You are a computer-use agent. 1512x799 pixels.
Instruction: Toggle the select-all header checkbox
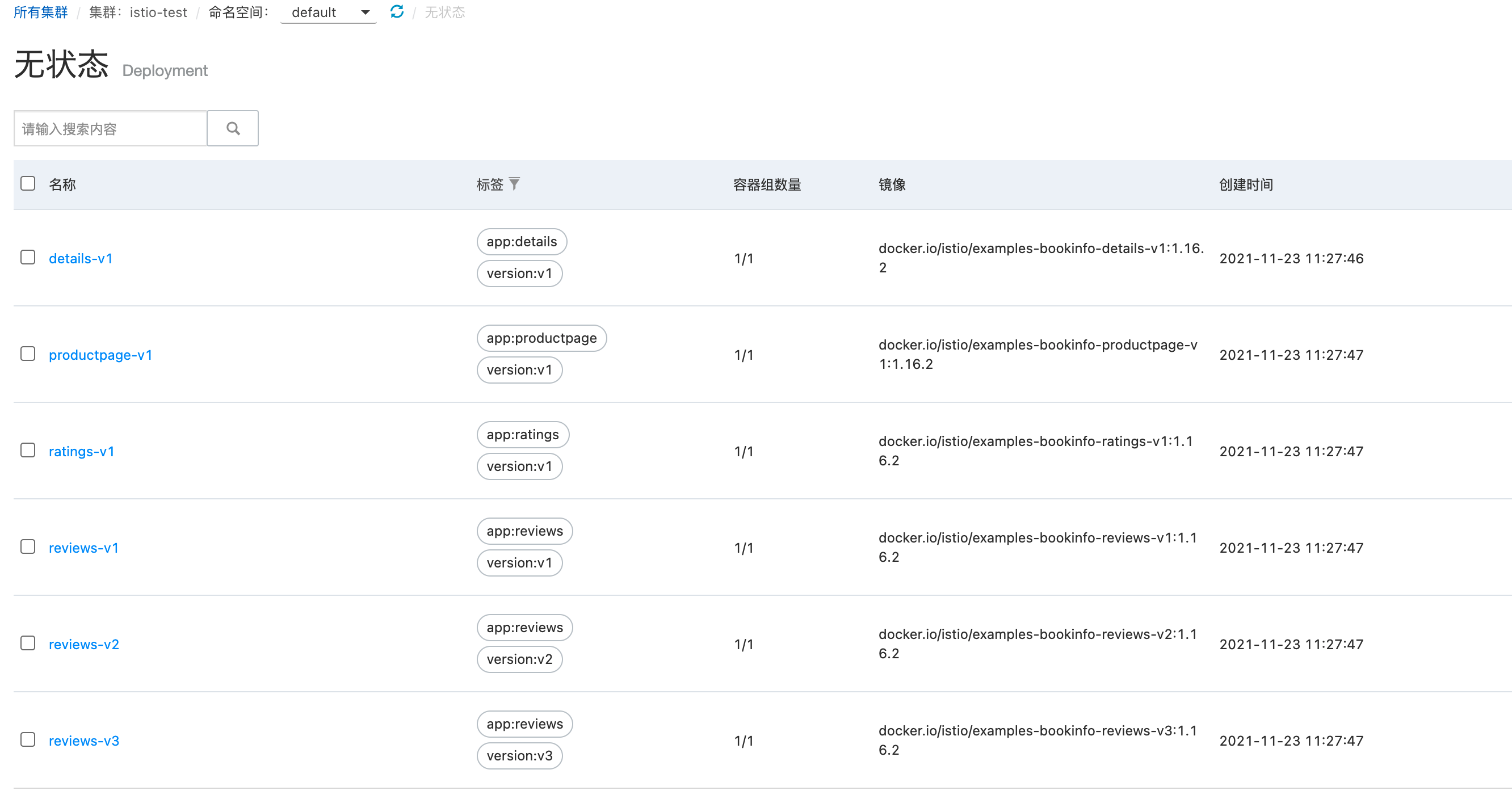tap(28, 183)
